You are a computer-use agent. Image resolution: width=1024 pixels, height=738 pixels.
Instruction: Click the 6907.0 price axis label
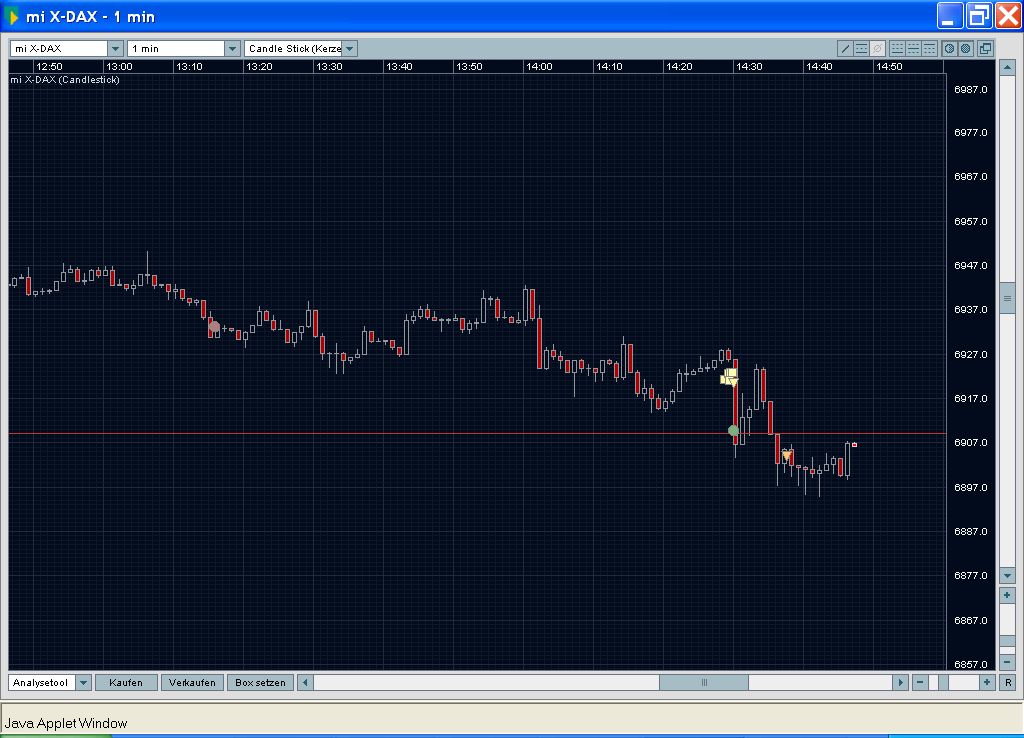click(x=970, y=442)
